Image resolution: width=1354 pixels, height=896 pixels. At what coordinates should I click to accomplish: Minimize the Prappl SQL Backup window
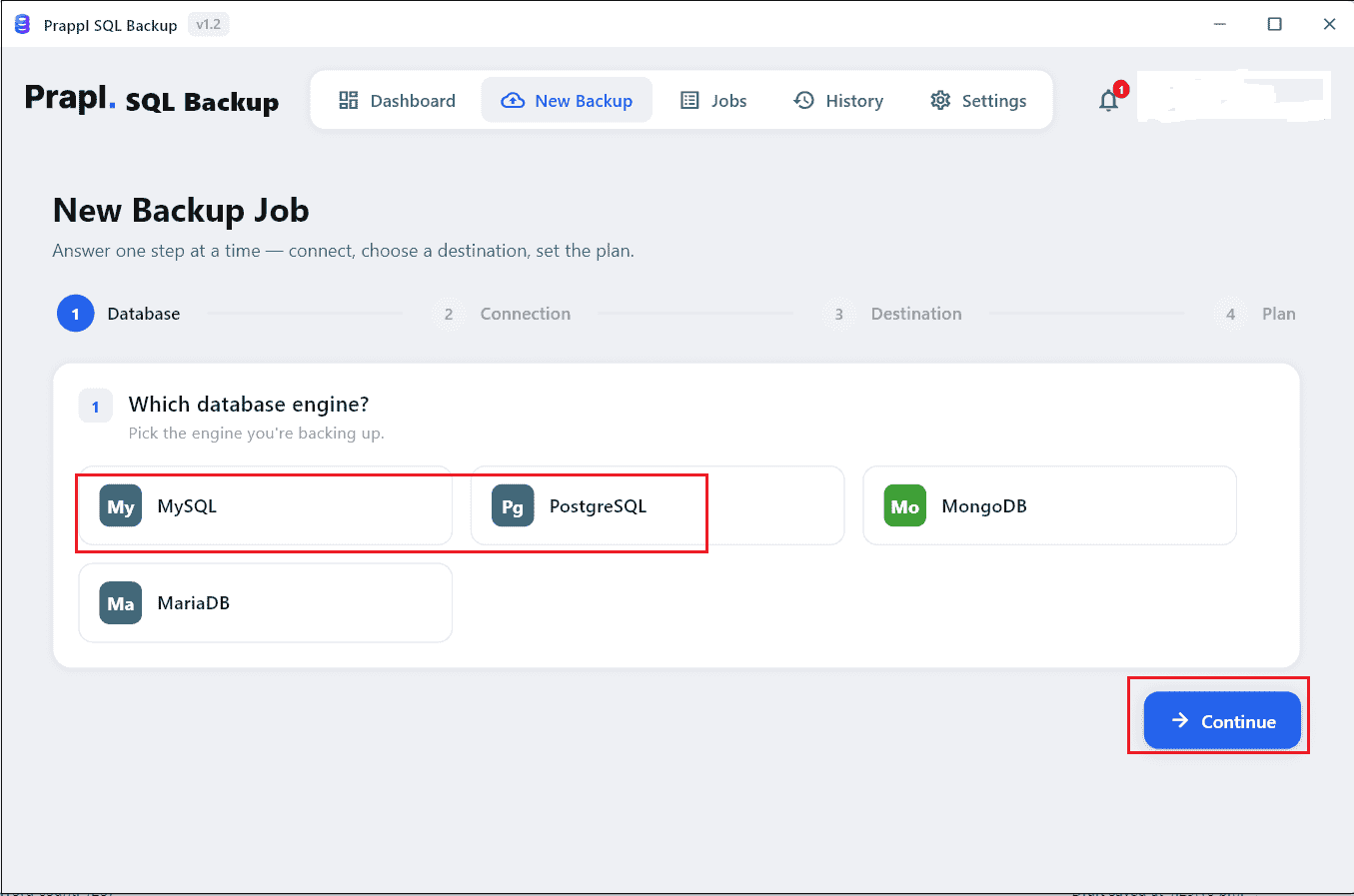point(1220,24)
